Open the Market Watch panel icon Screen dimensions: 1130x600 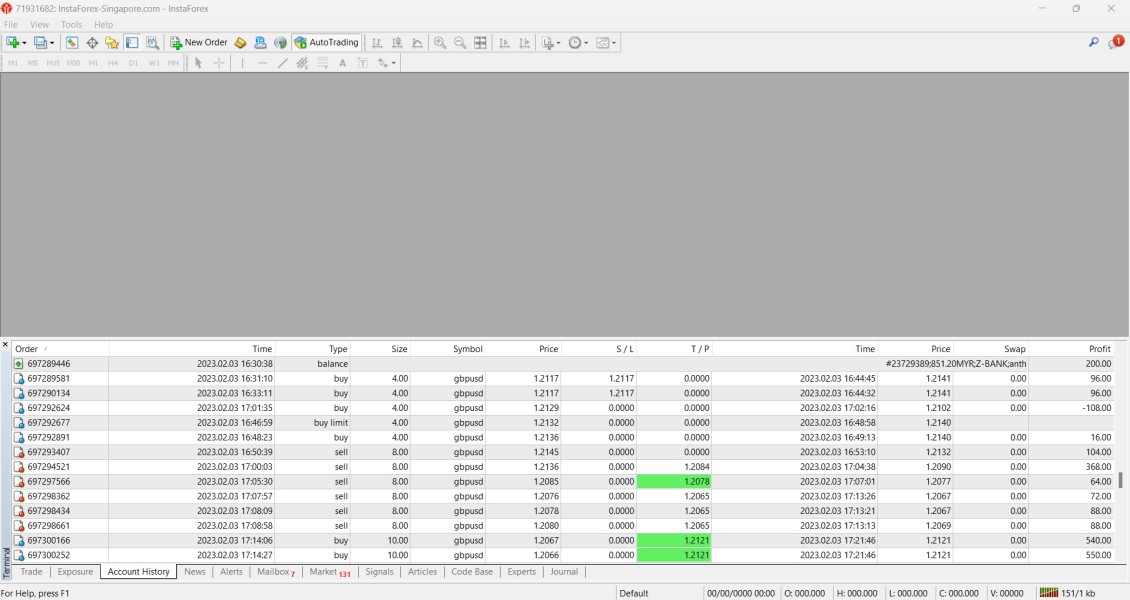point(72,43)
